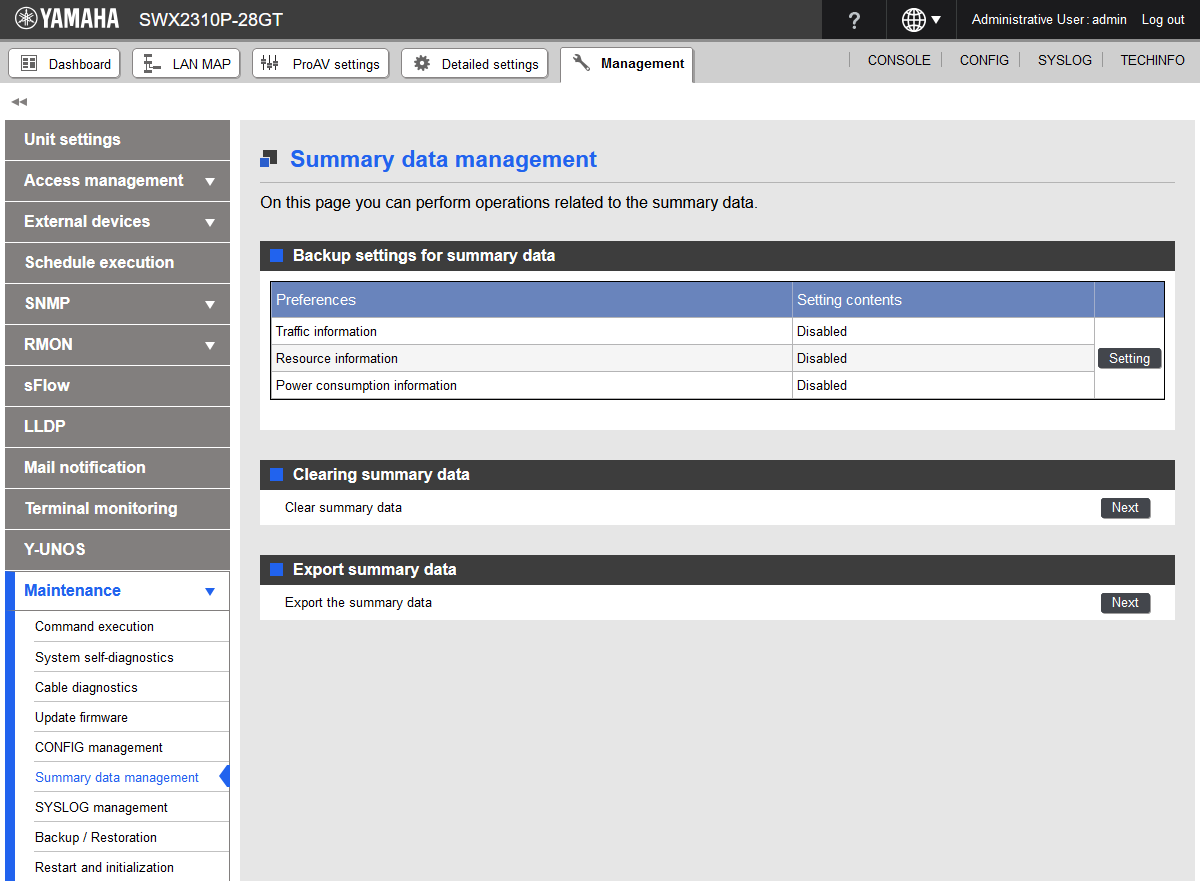1200x881 pixels.
Task: Open the ProAV settings tab
Action: (320, 64)
